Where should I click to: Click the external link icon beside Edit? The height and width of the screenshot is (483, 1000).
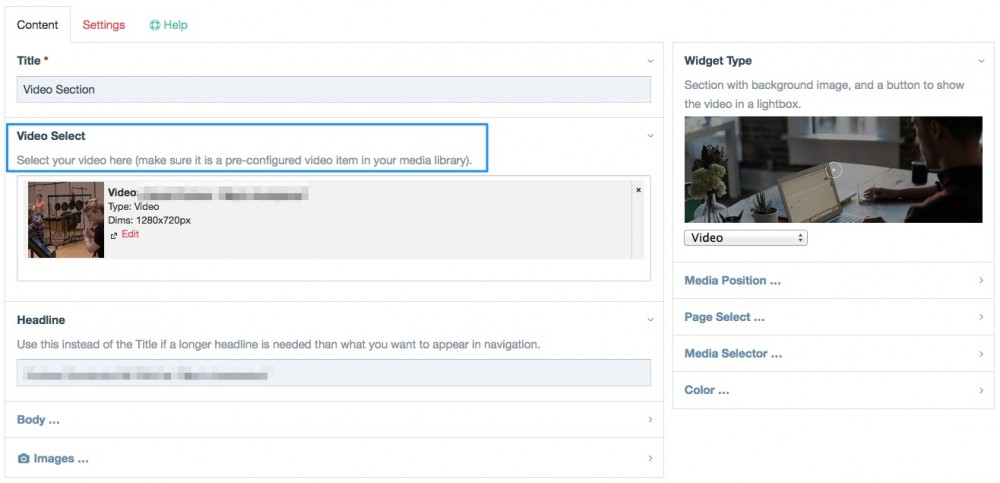(x=114, y=235)
